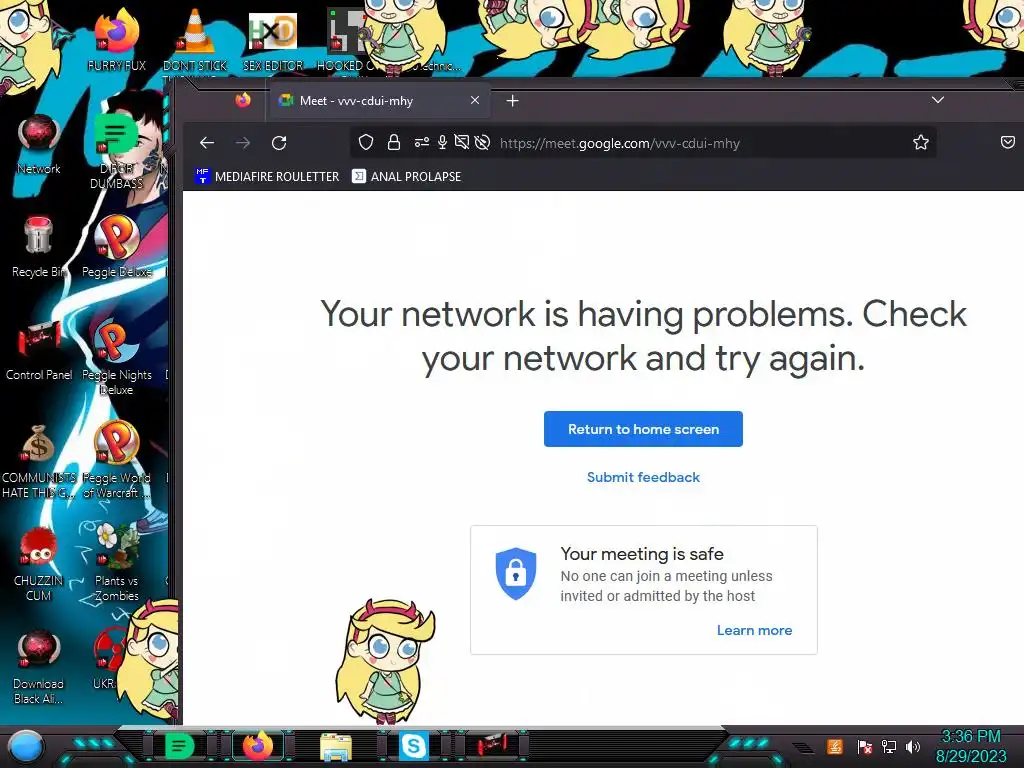Click the blocked autoplay icon in address bar

click(x=482, y=142)
